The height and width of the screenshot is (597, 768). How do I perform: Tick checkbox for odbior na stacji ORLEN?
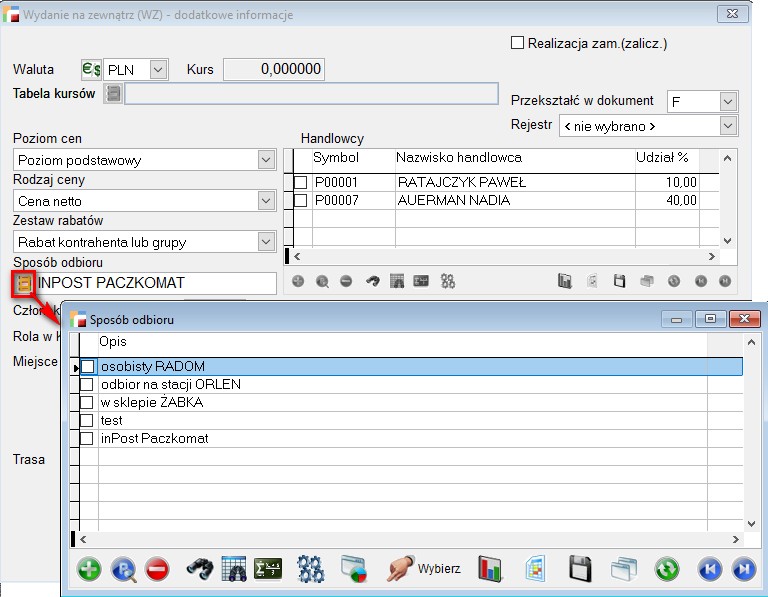tap(87, 385)
